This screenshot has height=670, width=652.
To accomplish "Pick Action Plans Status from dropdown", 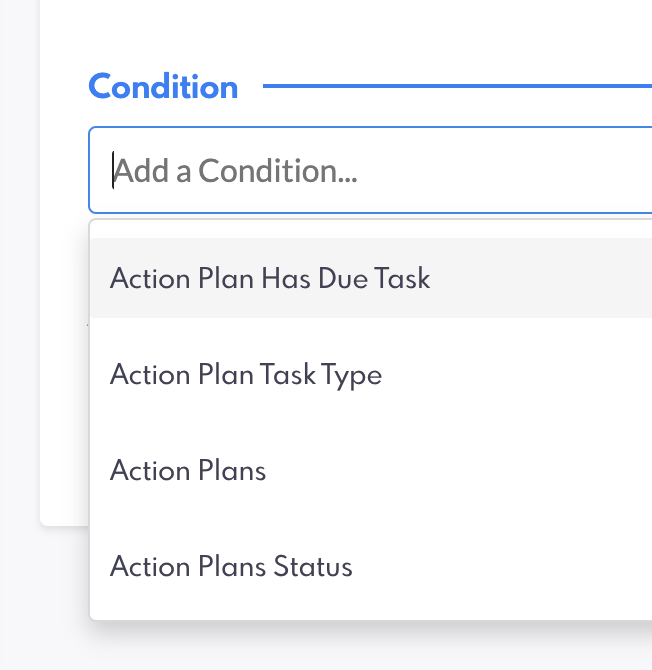I will pos(231,567).
